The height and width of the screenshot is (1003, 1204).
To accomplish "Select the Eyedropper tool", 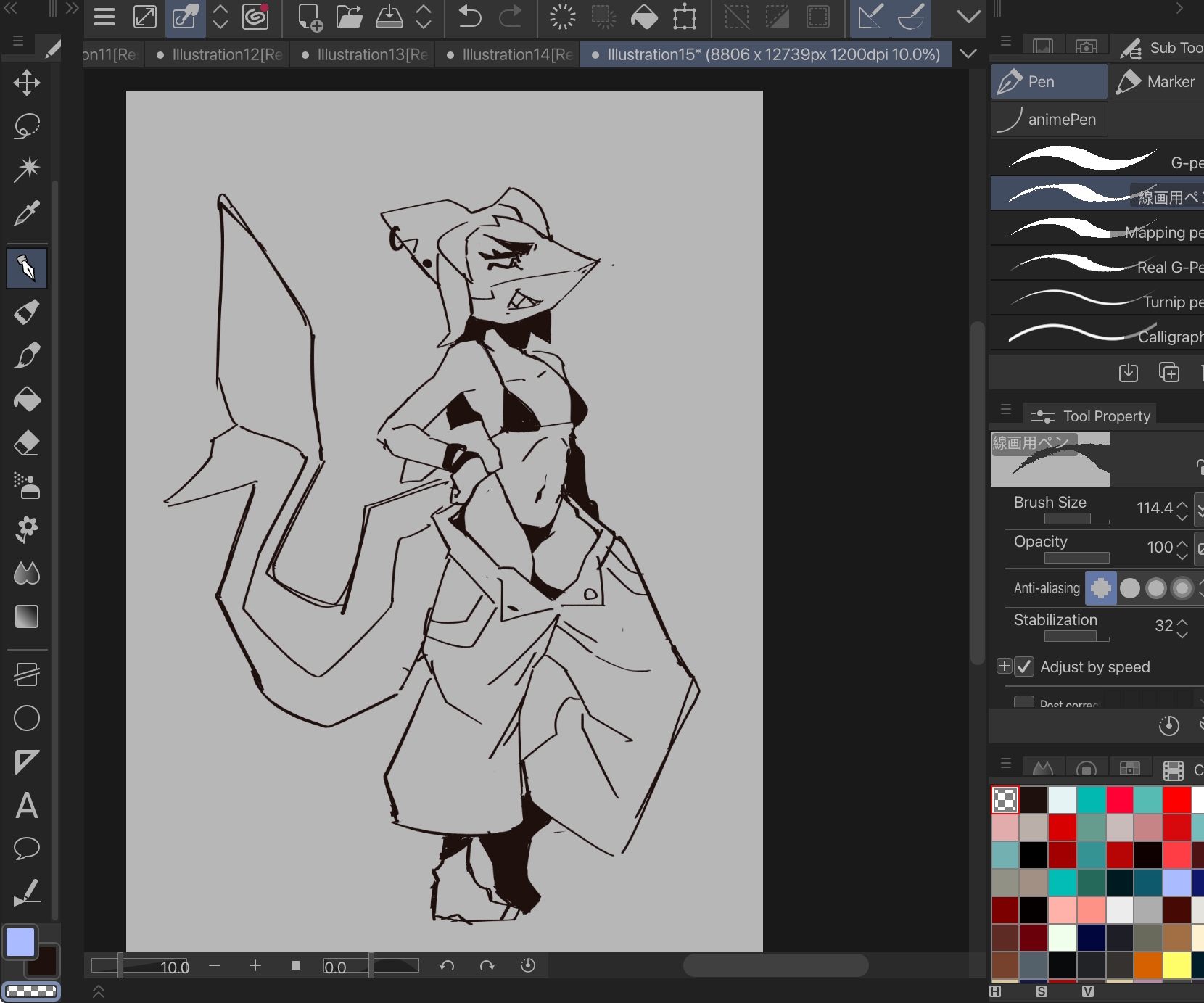I will (27, 213).
